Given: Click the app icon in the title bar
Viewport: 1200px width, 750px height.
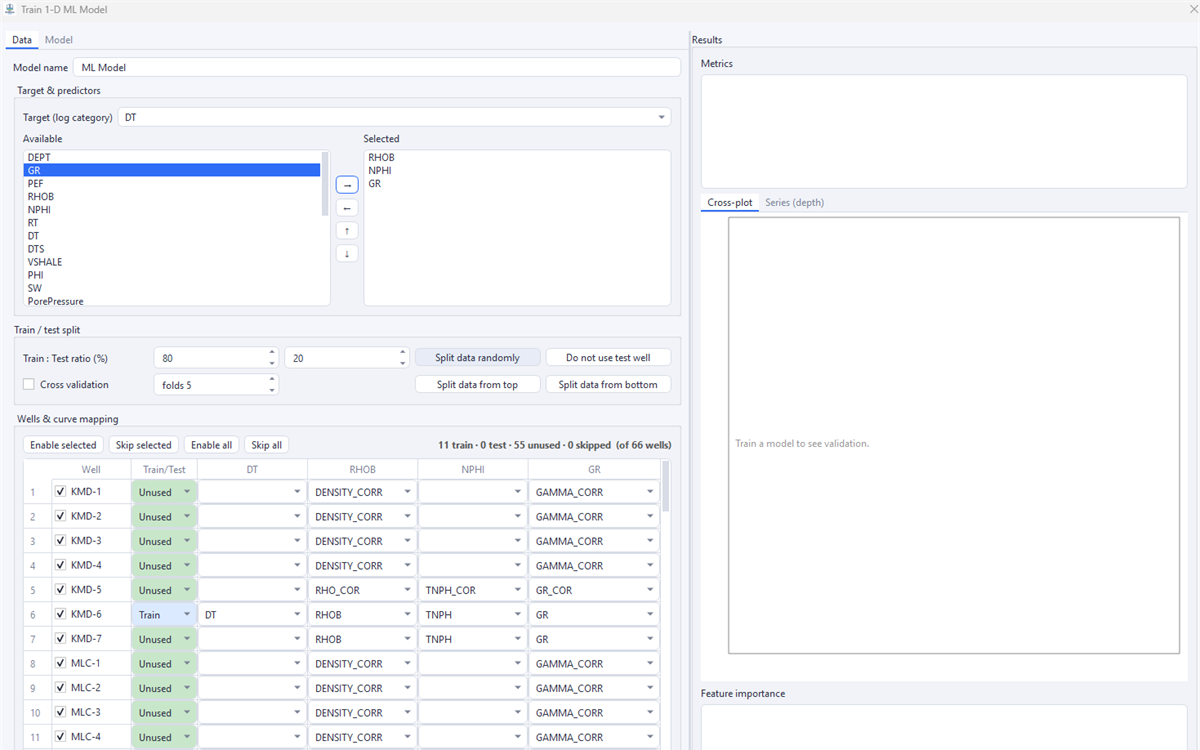Looking at the screenshot, I should [x=10, y=9].
